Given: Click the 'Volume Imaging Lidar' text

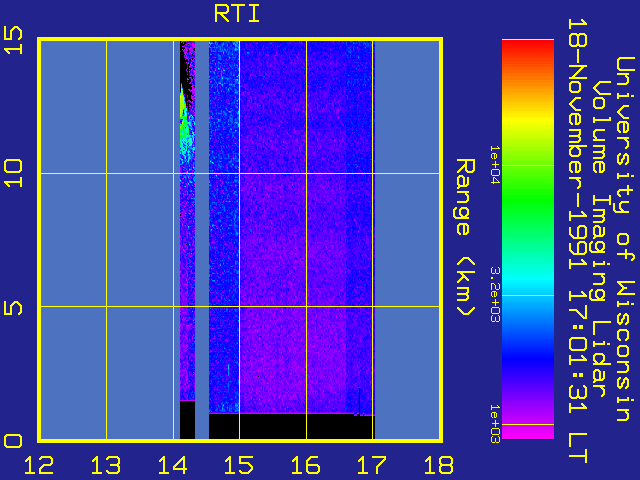Looking at the screenshot, I should (600, 239).
